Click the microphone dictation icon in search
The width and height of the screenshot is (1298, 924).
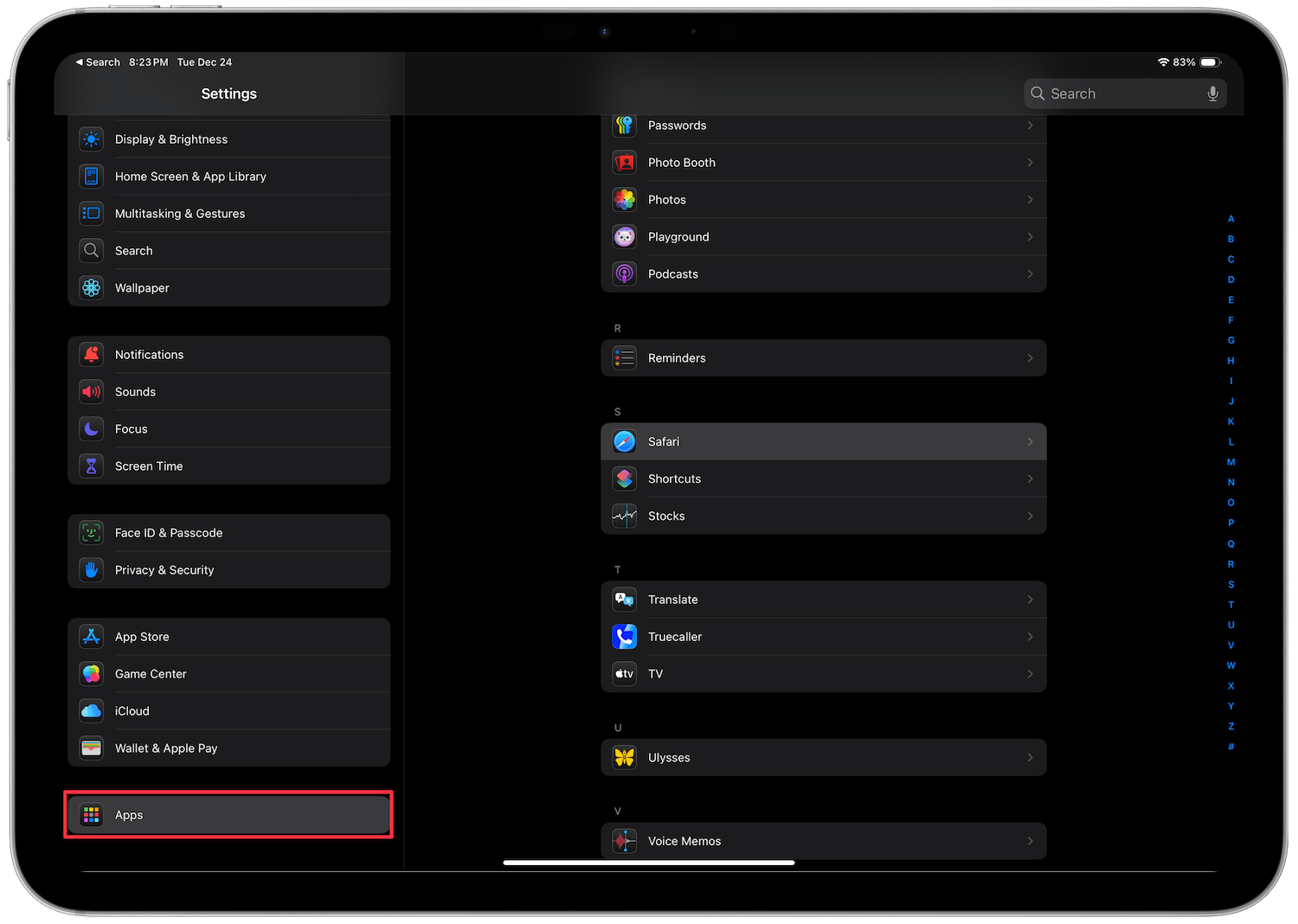[x=1212, y=93]
